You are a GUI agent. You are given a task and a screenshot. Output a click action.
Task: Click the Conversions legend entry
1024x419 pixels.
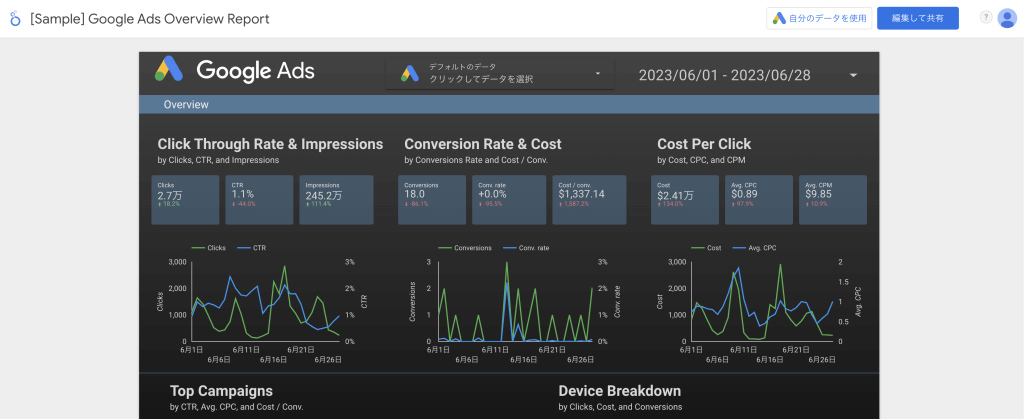coord(464,248)
